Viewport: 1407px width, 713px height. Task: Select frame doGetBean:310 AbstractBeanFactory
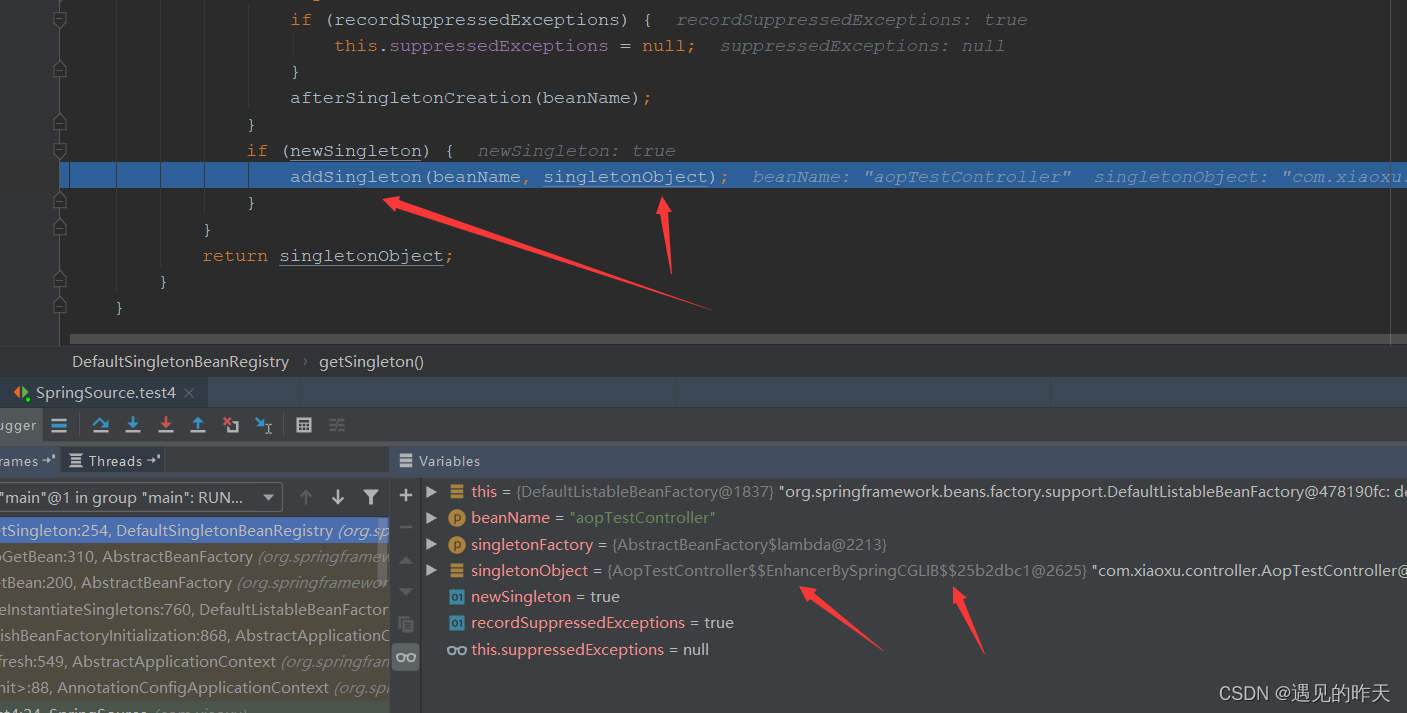[x=194, y=557]
